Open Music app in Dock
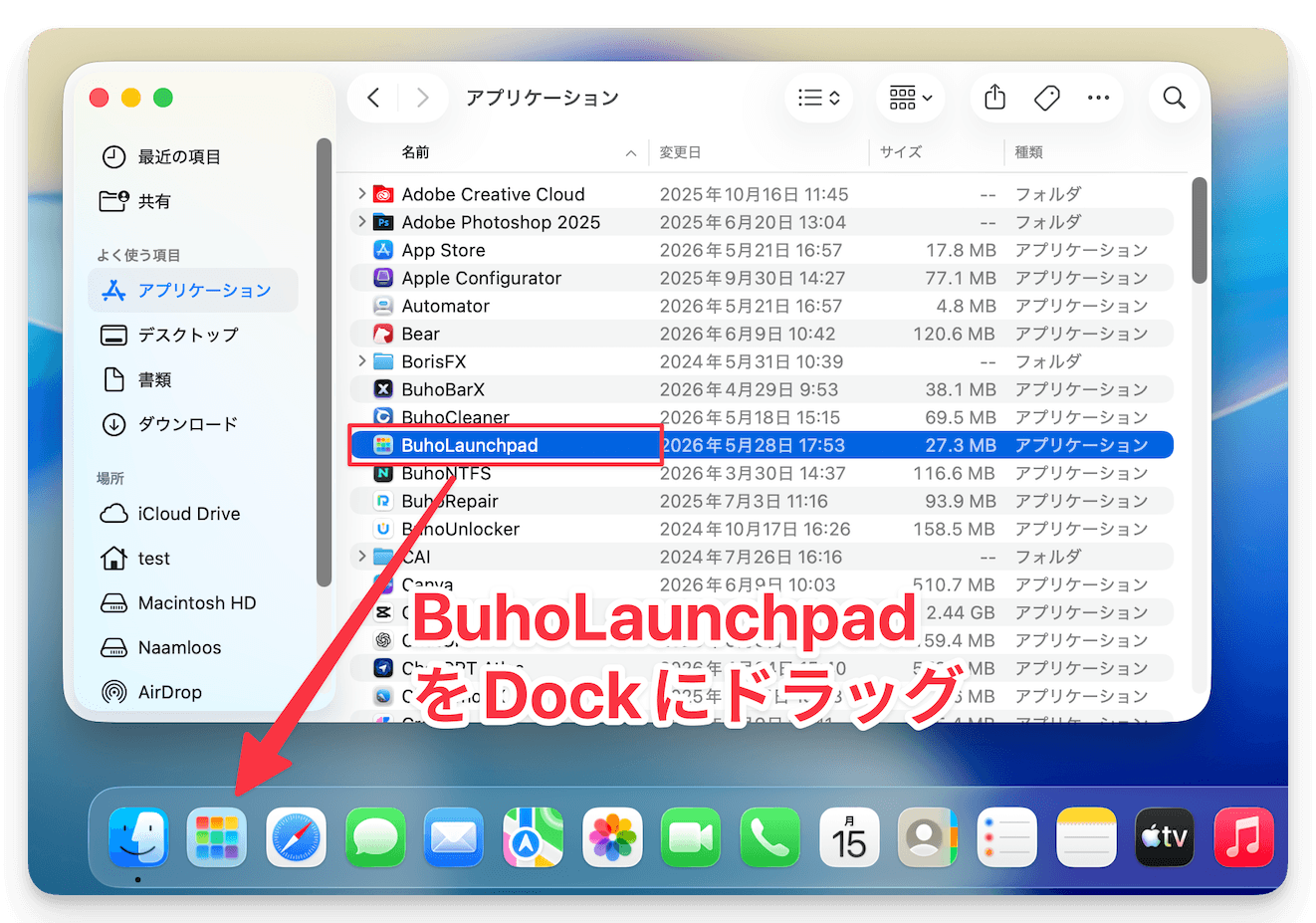The width and height of the screenshot is (1316, 923). [x=1244, y=837]
